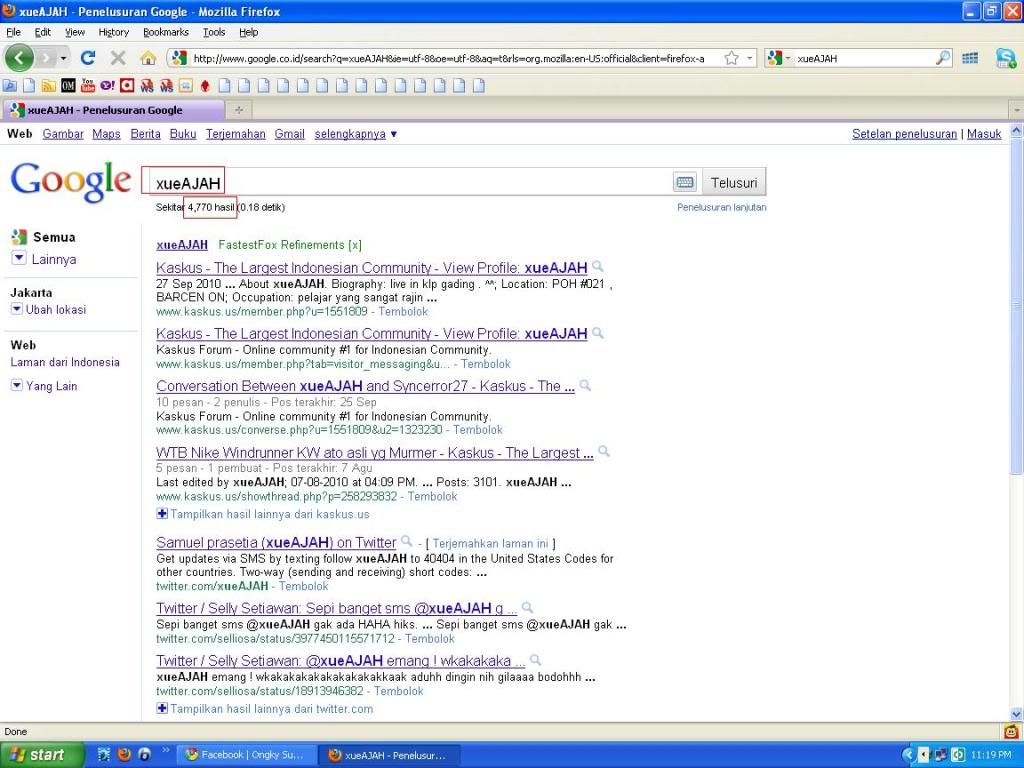Click the blue grid toolbar icon
The height and width of the screenshot is (768, 1024).
click(970, 58)
